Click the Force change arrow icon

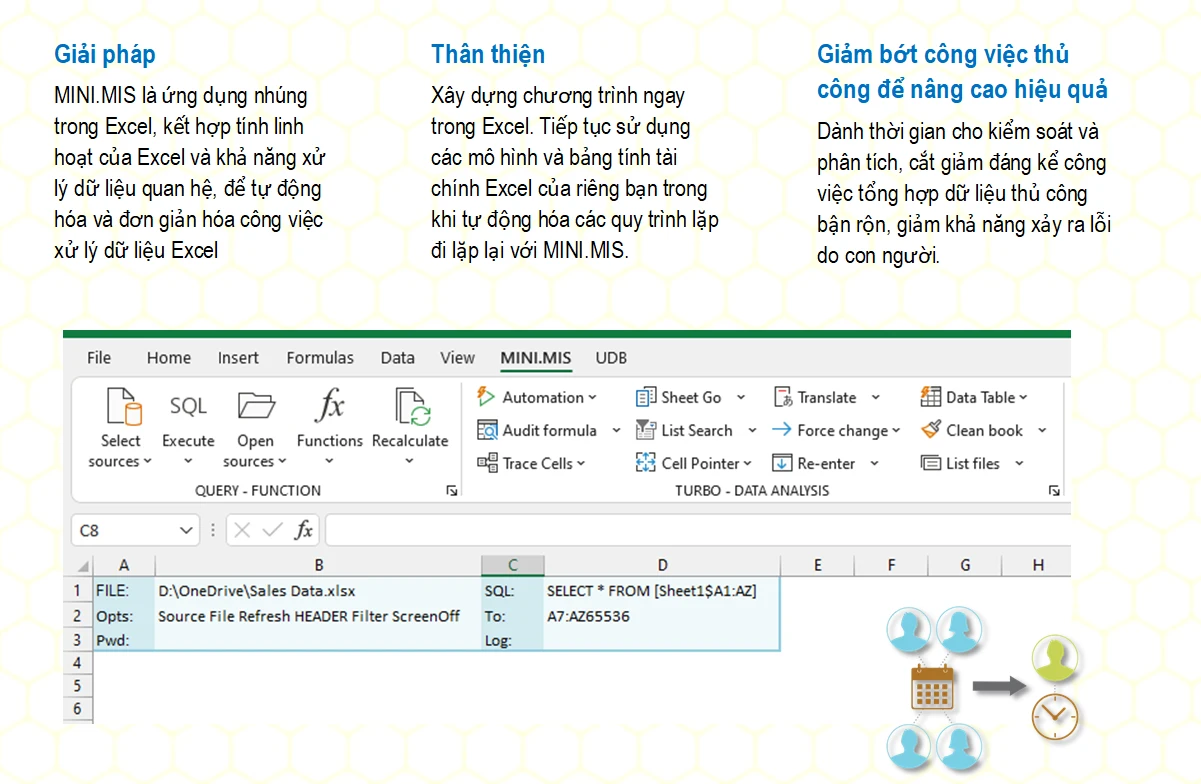click(x=782, y=430)
